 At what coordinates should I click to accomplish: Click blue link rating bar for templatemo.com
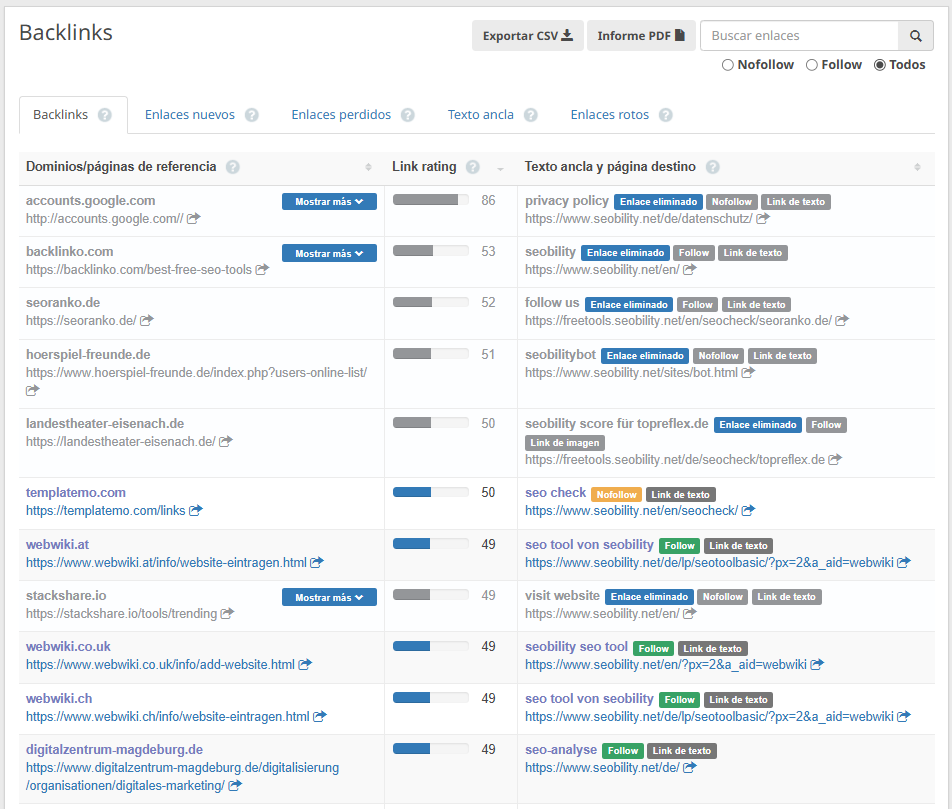click(x=430, y=492)
